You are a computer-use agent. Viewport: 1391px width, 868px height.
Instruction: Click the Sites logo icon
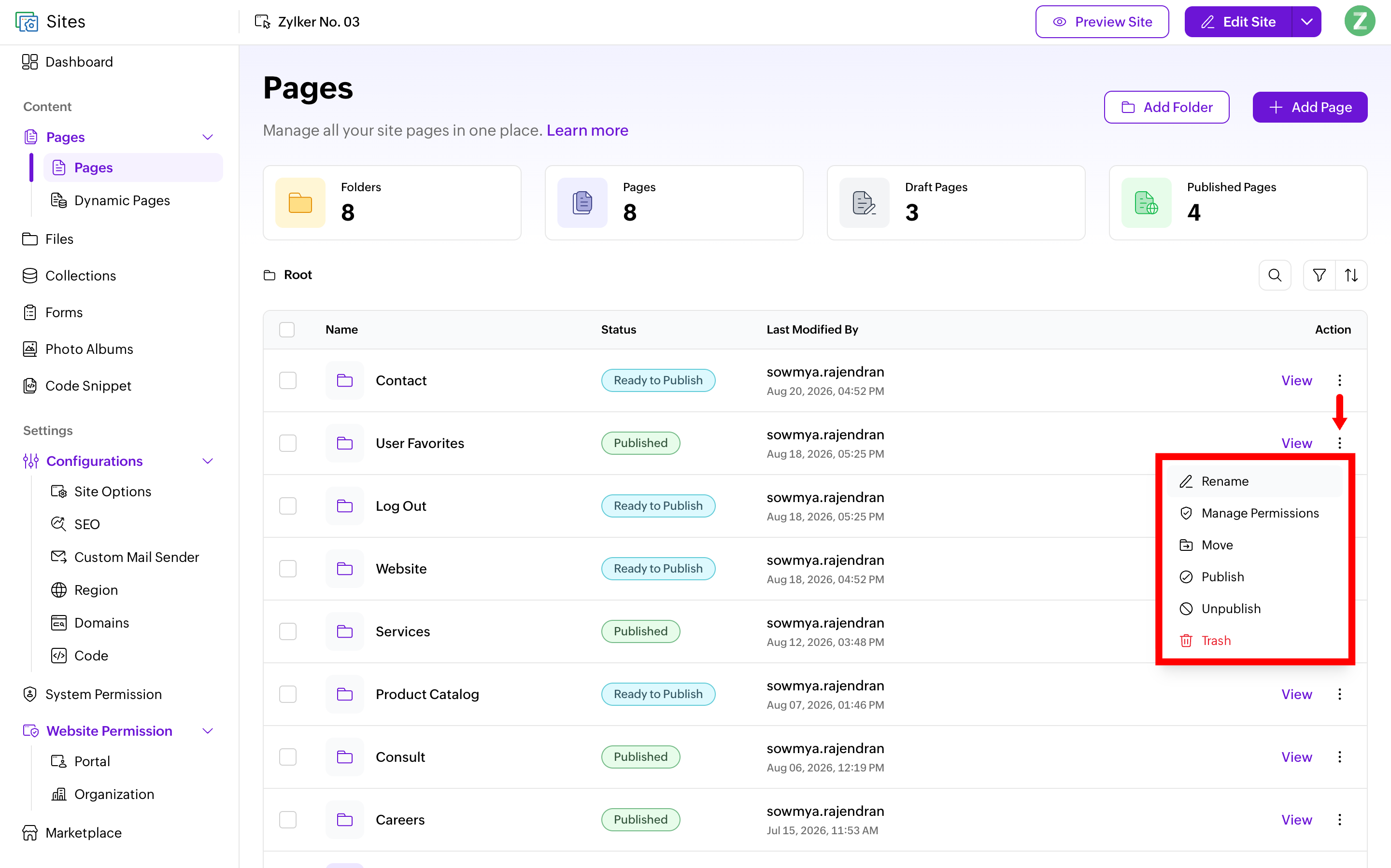coord(27,22)
